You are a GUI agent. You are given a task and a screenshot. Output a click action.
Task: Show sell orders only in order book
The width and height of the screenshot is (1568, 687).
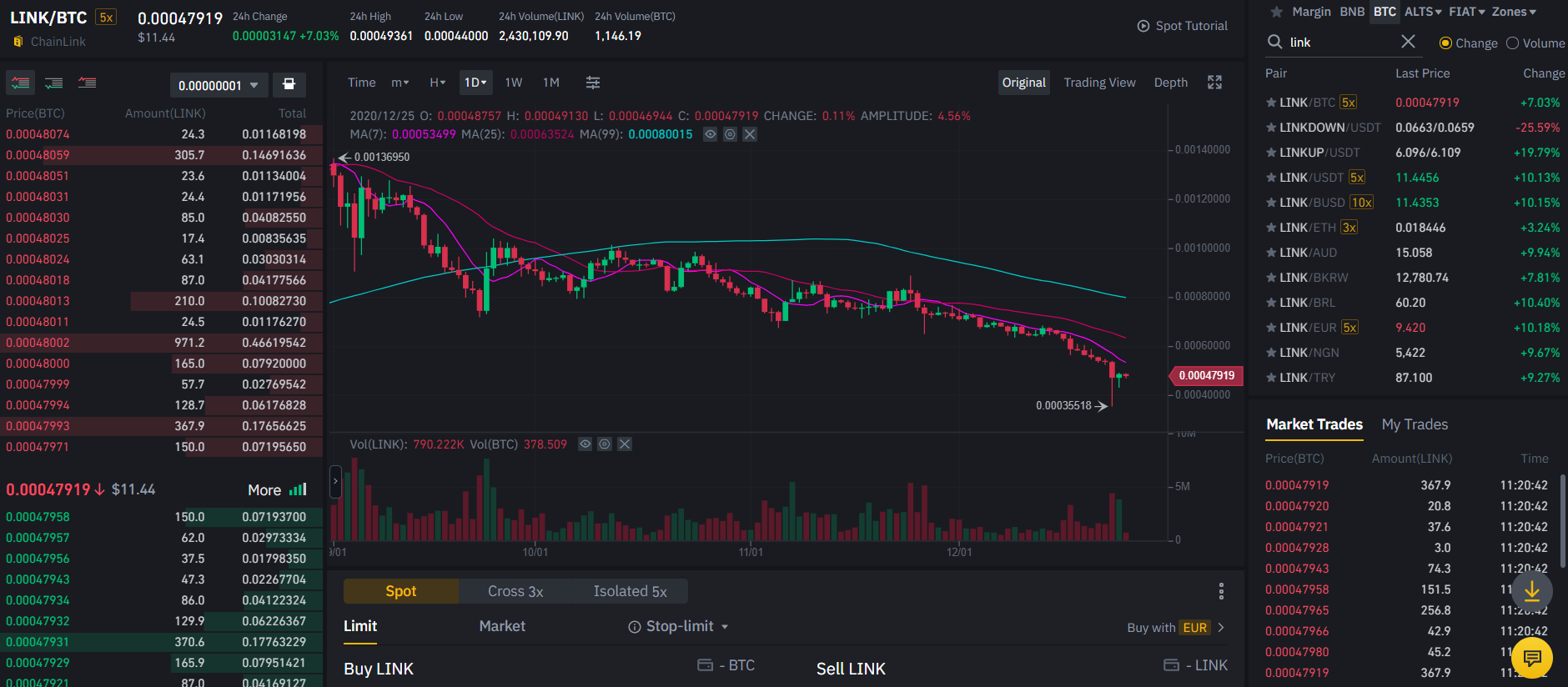[87, 83]
